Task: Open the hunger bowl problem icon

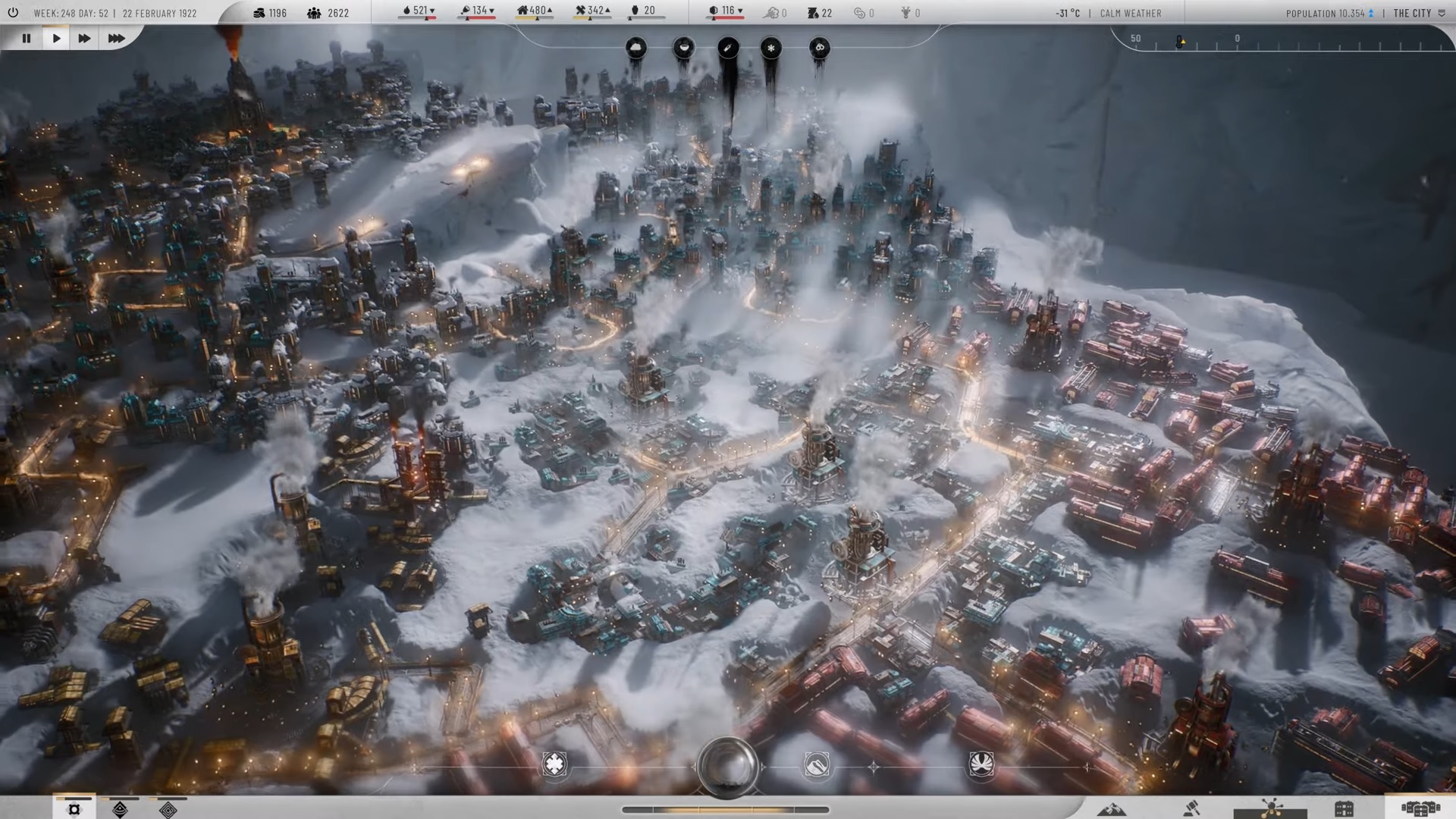Action: click(x=683, y=49)
